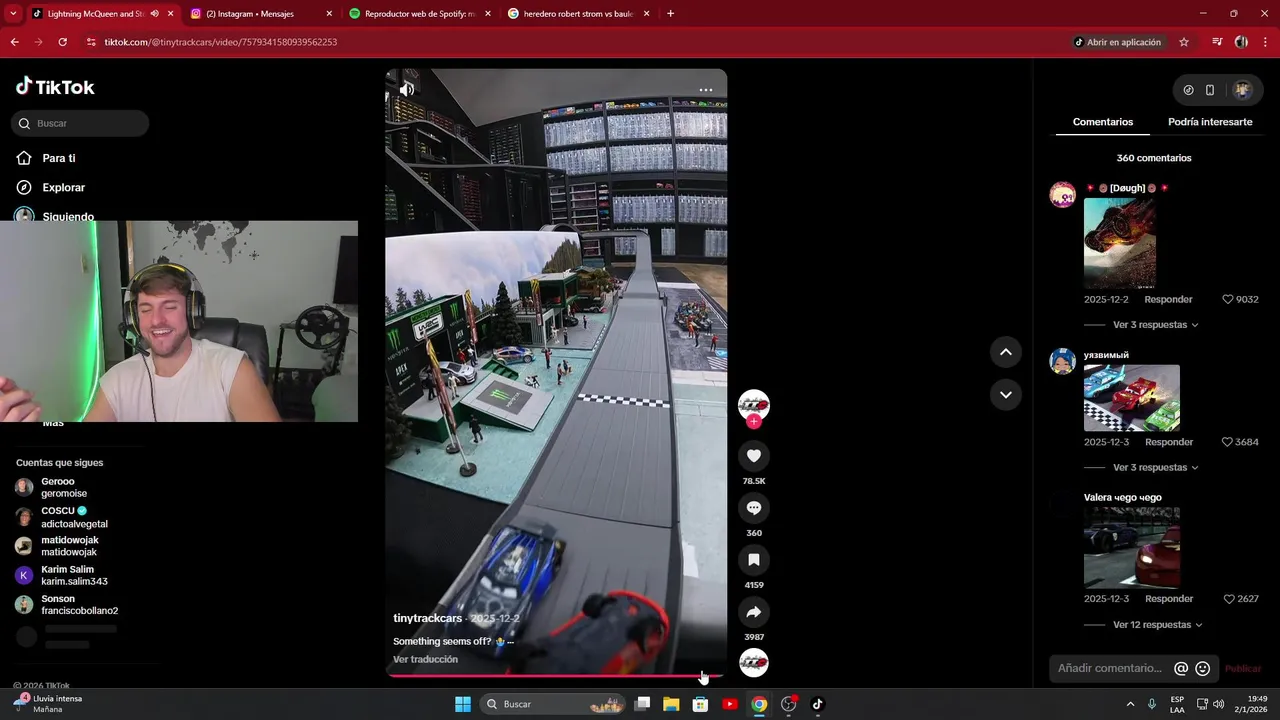This screenshot has height=720, width=1280.
Task: Like the video with heart icon
Action: pyautogui.click(x=754, y=456)
